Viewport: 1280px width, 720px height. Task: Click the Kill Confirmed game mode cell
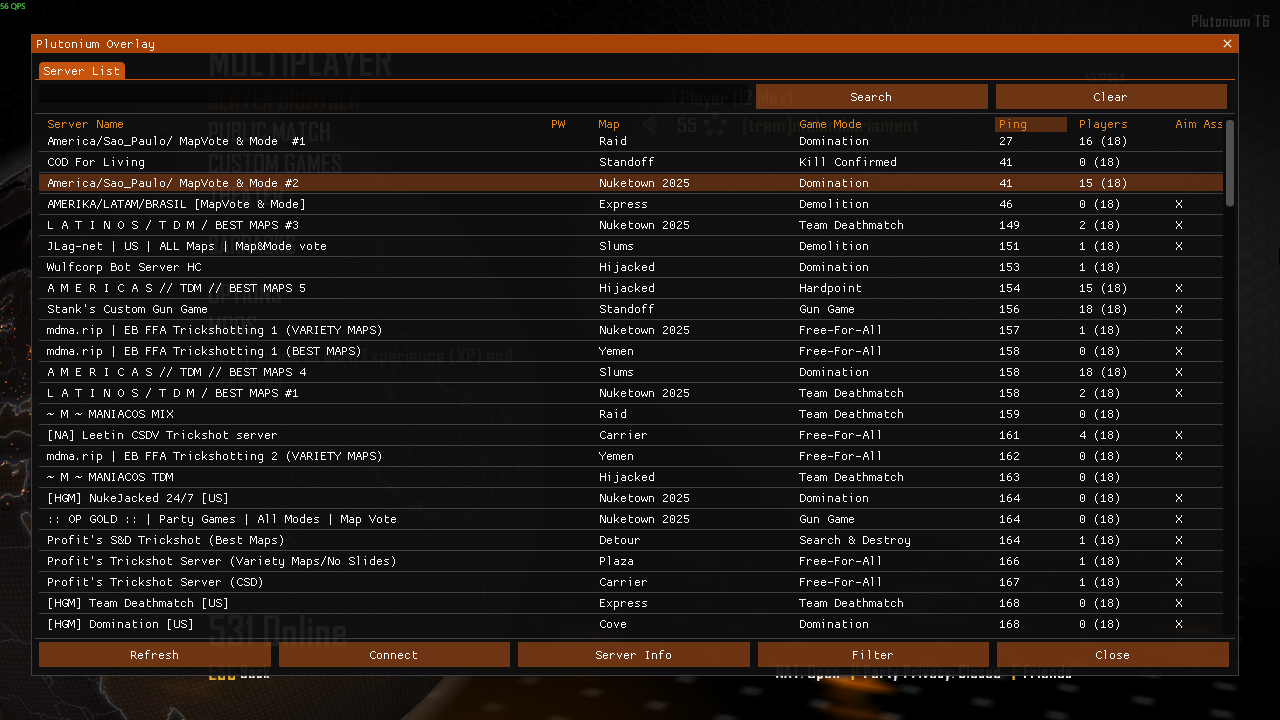point(848,162)
